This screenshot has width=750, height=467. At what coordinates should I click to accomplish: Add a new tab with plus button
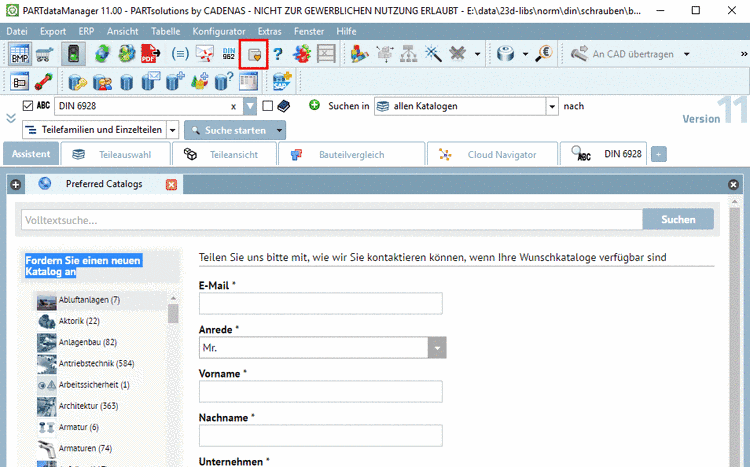coord(659,155)
